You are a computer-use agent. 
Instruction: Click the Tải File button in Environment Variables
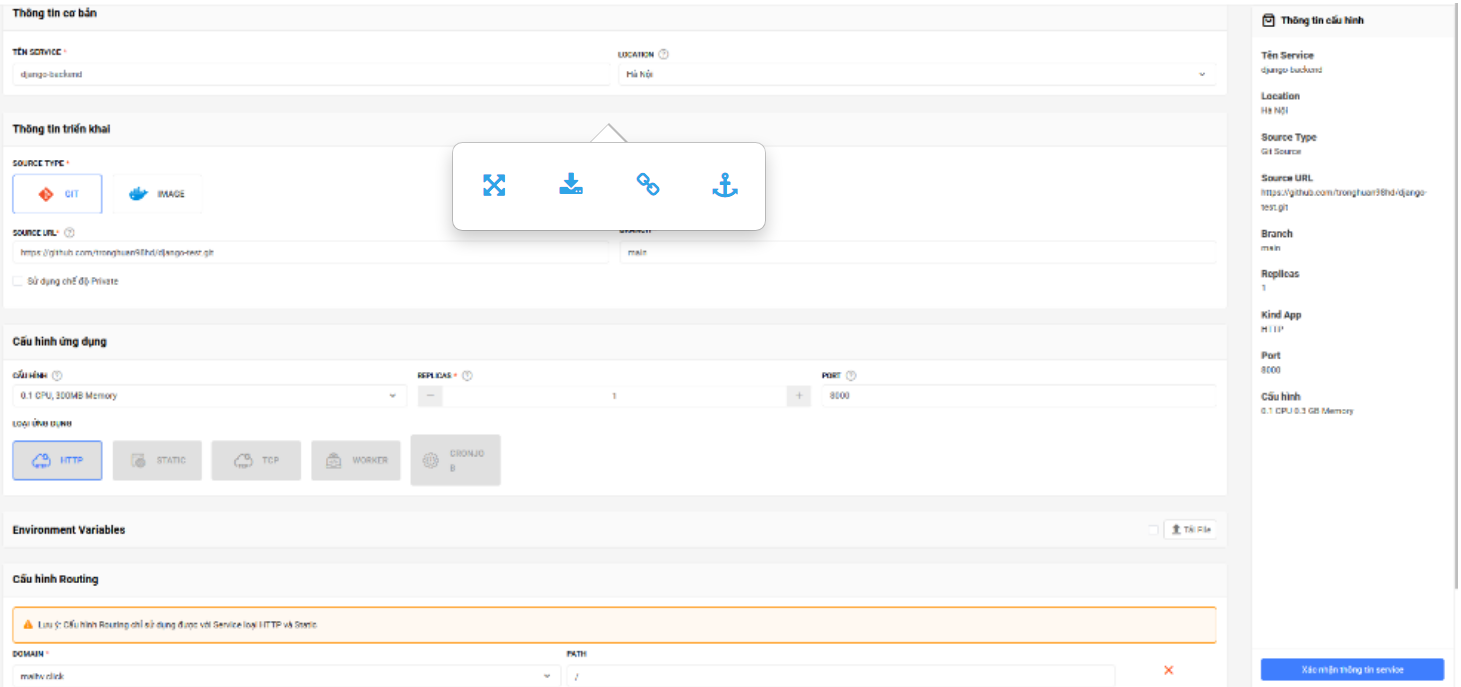click(x=1192, y=529)
